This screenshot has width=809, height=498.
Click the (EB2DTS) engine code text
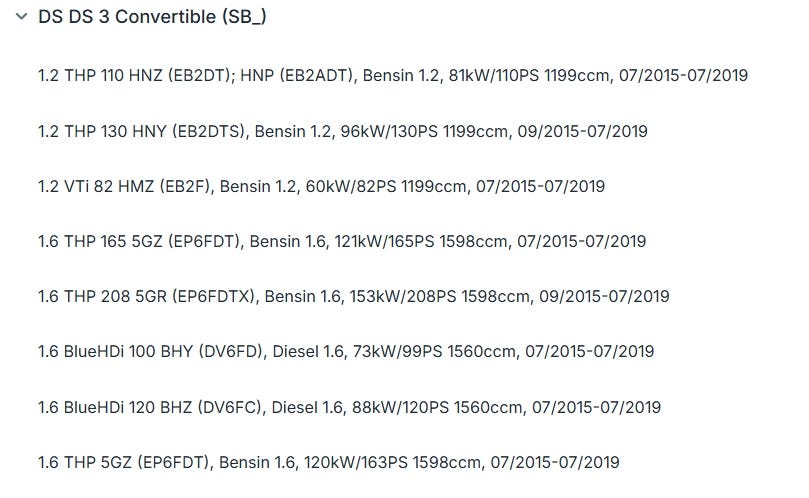(x=208, y=132)
